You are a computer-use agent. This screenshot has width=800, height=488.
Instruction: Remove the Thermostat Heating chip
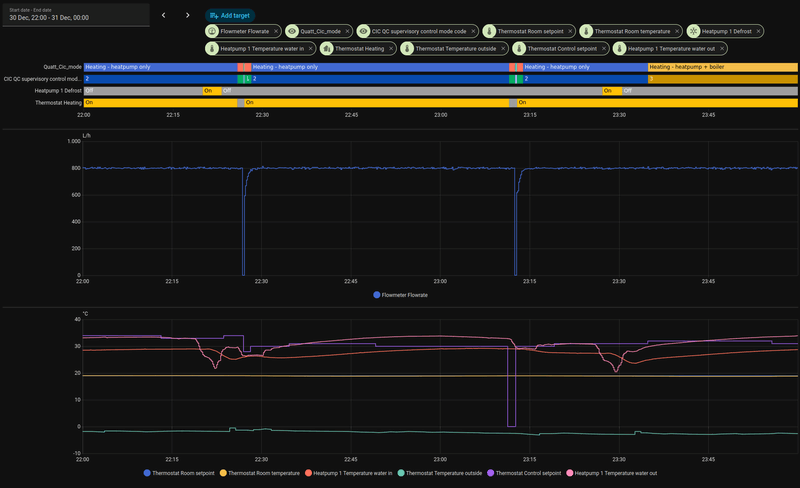coord(391,48)
